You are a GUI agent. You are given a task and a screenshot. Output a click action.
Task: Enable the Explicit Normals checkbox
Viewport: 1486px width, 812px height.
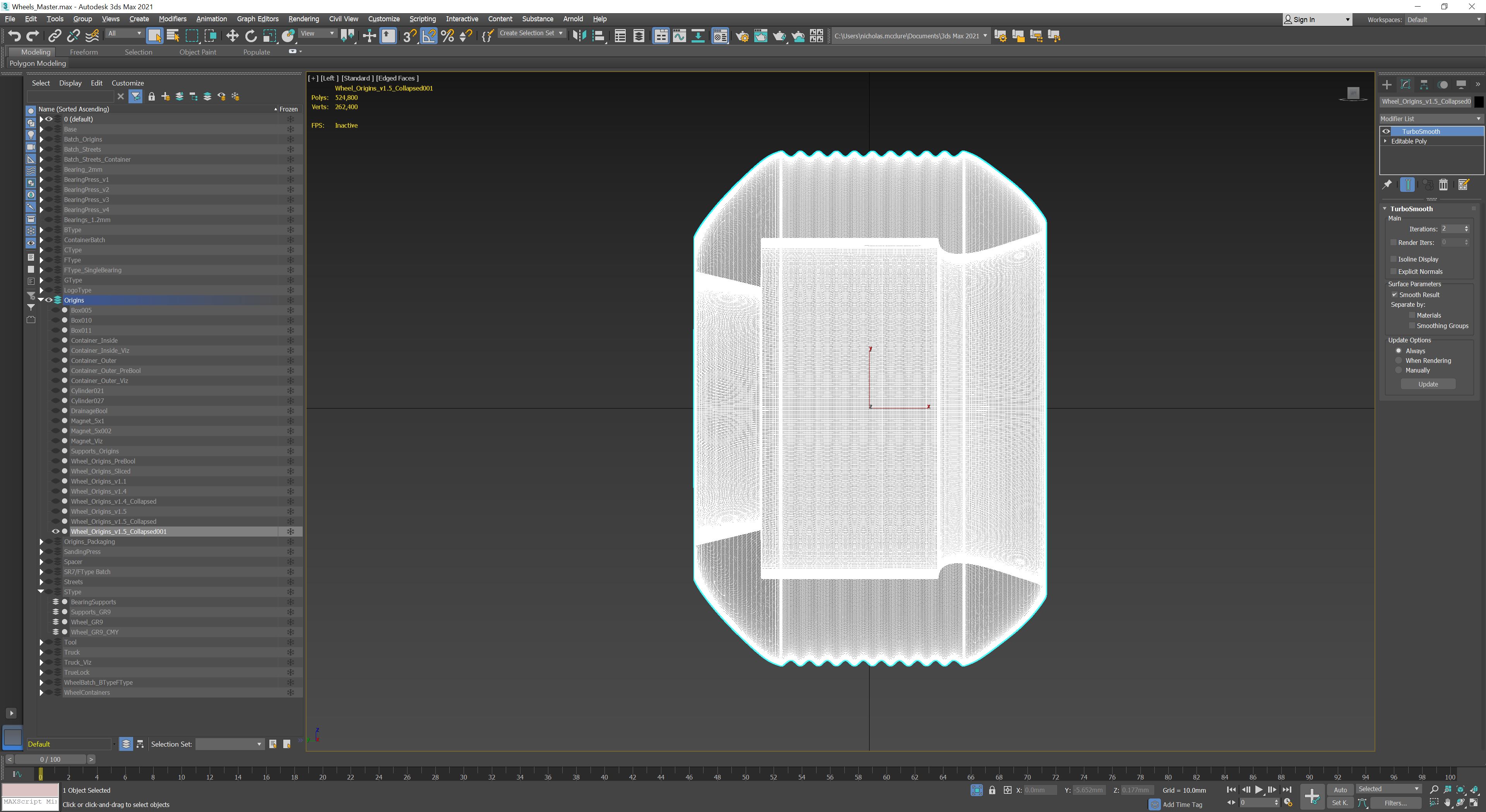click(1394, 271)
